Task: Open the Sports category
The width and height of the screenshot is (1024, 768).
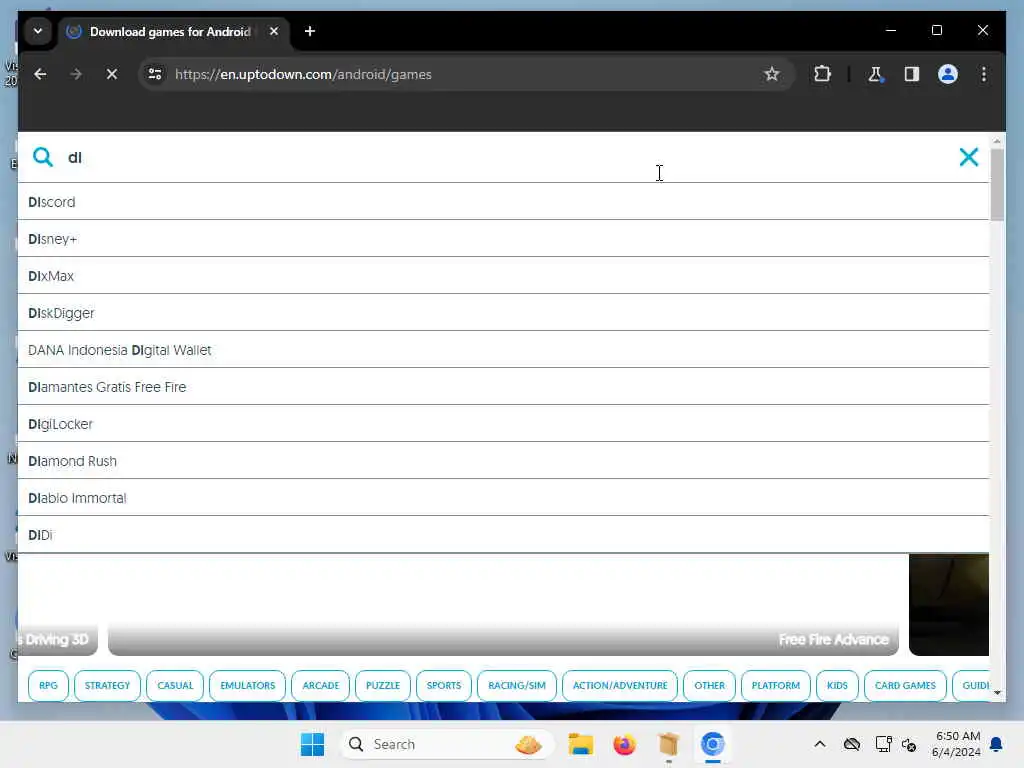Action: pyautogui.click(x=444, y=685)
